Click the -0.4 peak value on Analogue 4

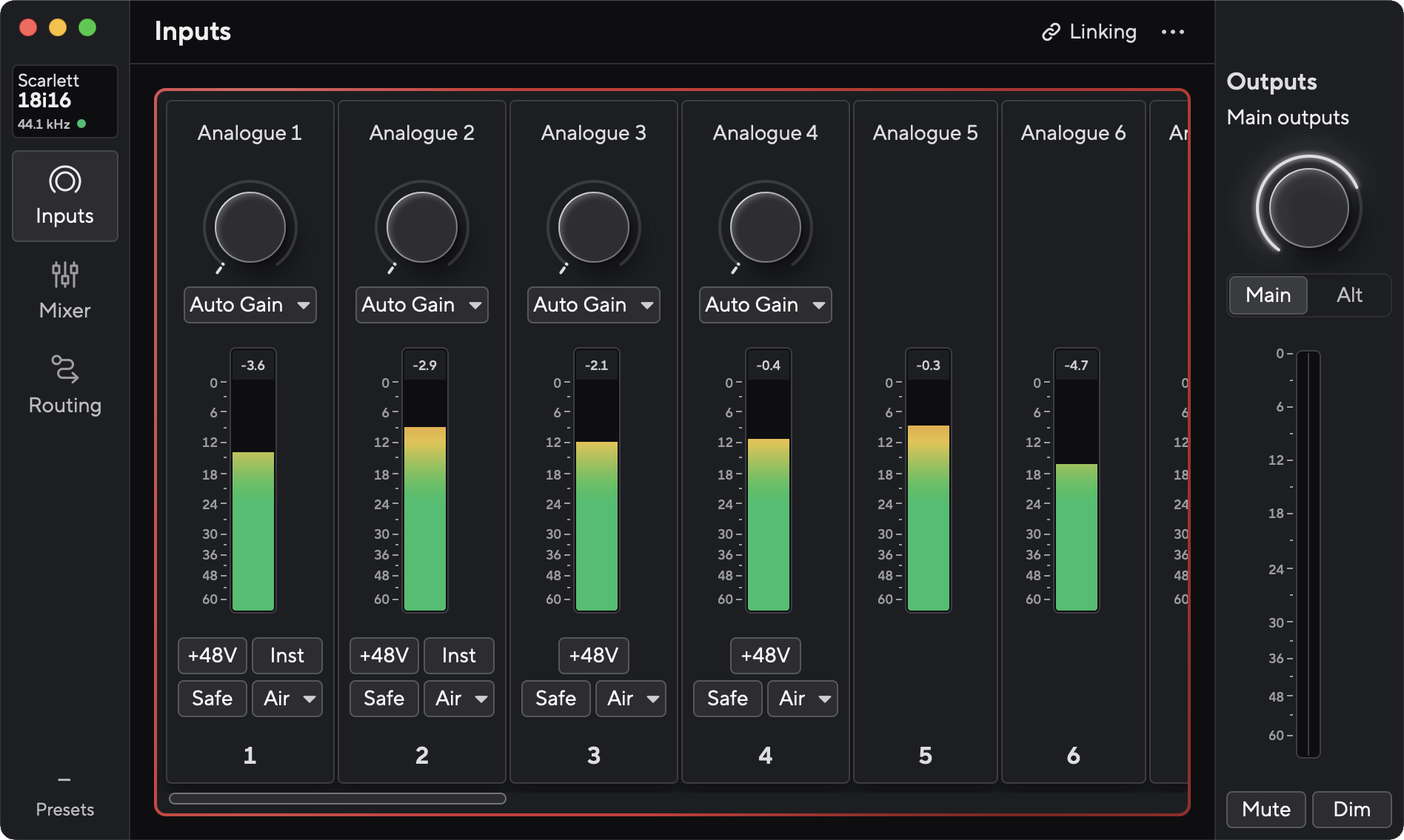pos(769,365)
